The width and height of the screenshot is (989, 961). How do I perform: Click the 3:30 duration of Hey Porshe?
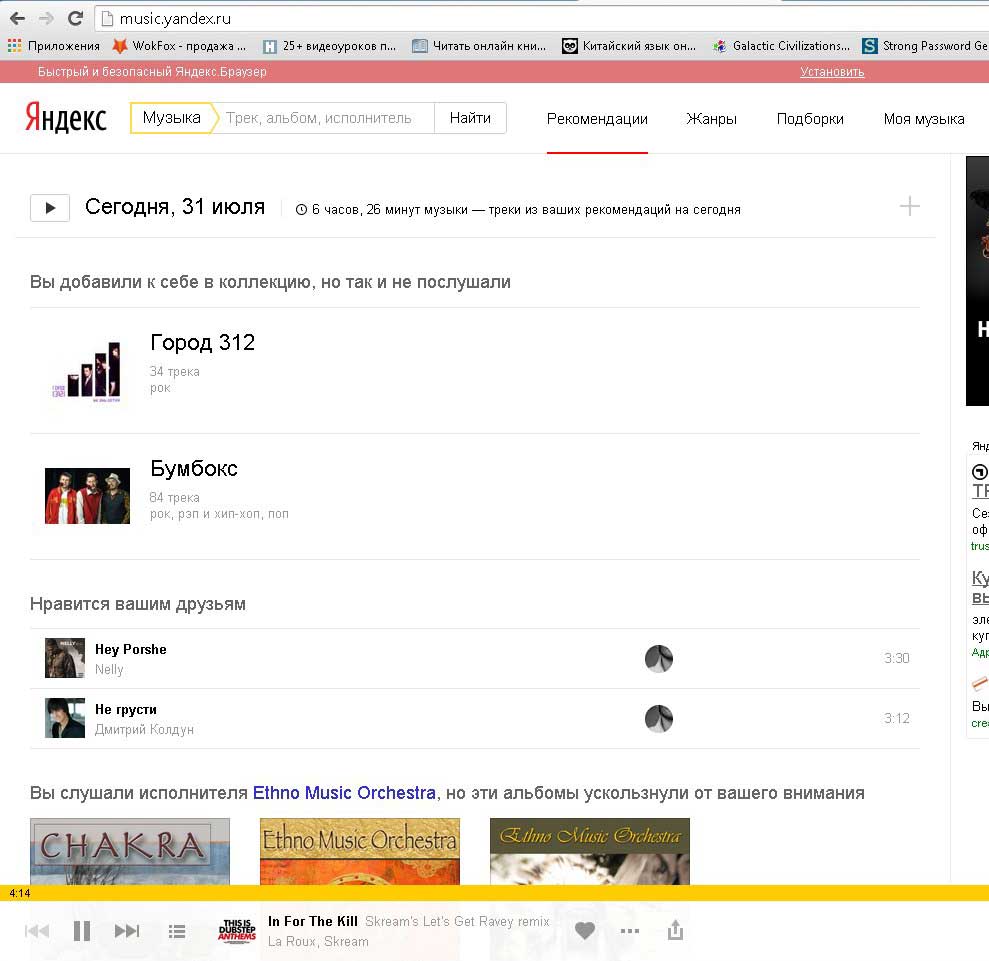[896, 658]
